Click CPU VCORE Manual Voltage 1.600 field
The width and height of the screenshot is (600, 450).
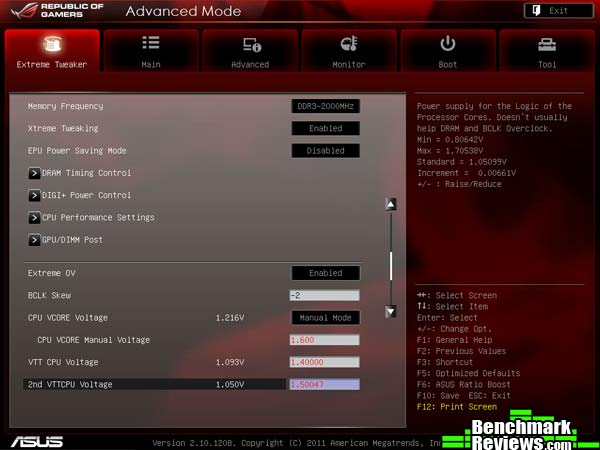click(324, 340)
